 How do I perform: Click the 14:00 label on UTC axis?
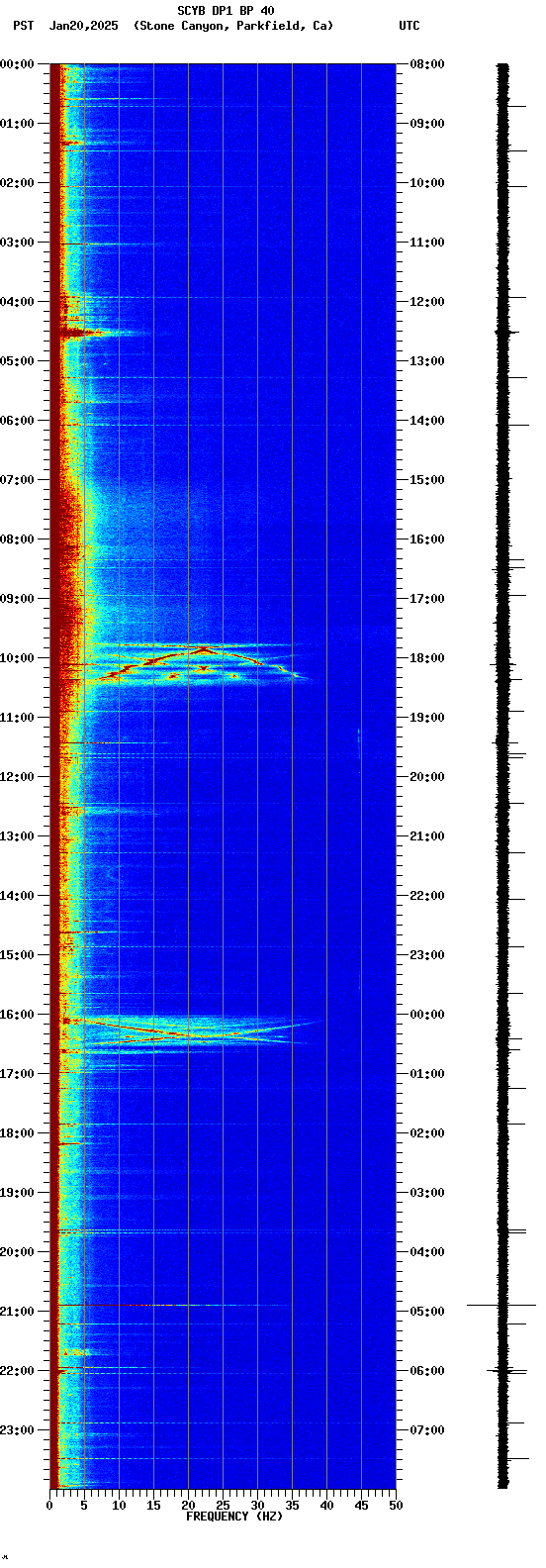click(427, 421)
